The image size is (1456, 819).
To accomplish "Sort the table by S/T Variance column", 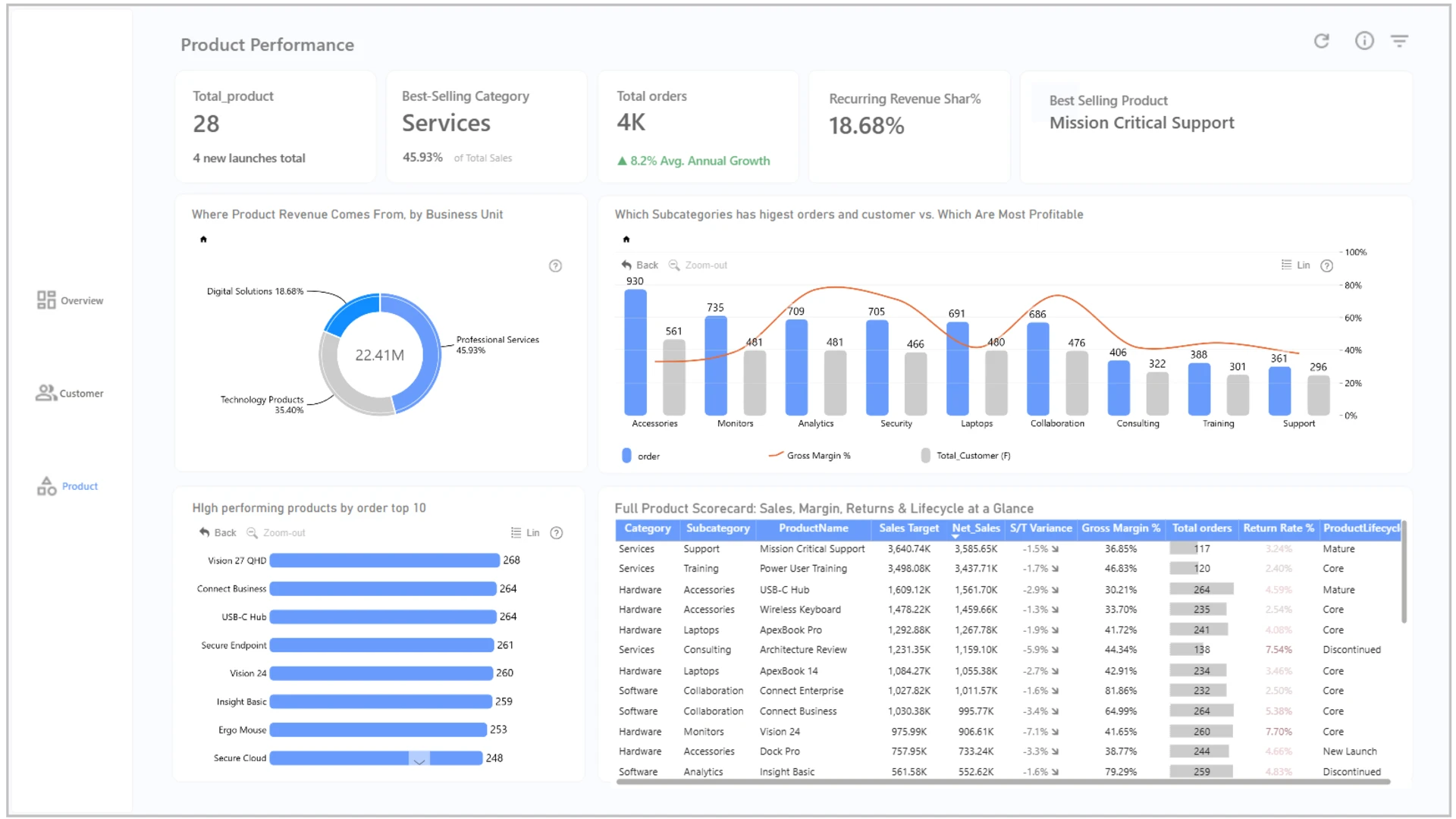I will point(1040,529).
